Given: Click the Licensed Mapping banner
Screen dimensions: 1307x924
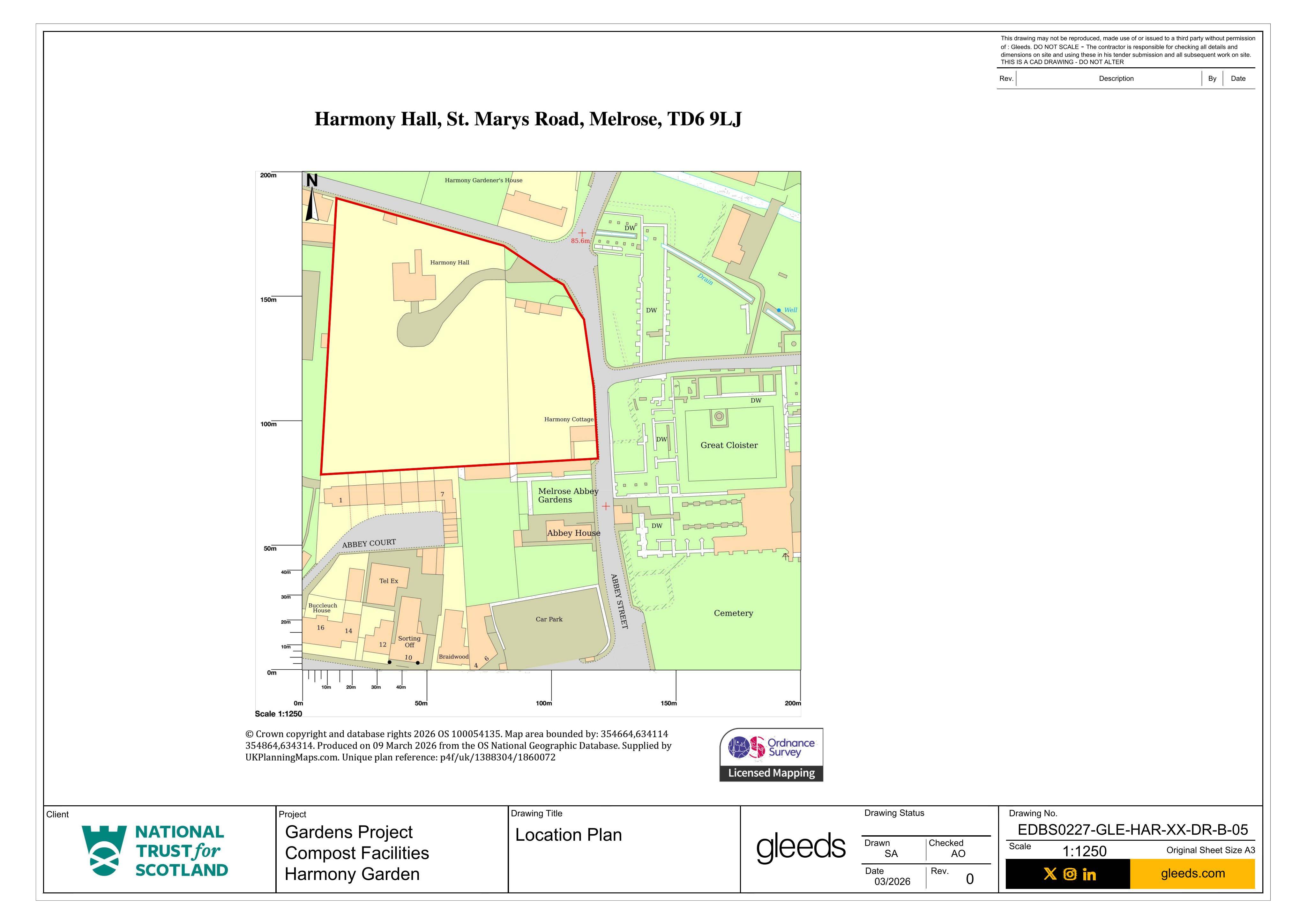Looking at the screenshot, I should coord(771,773).
